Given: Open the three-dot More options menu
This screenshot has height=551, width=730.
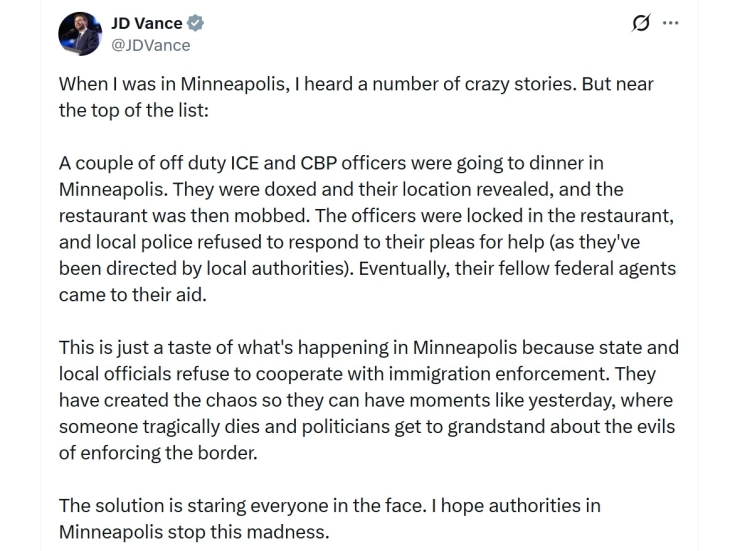Looking at the screenshot, I should 671,23.
